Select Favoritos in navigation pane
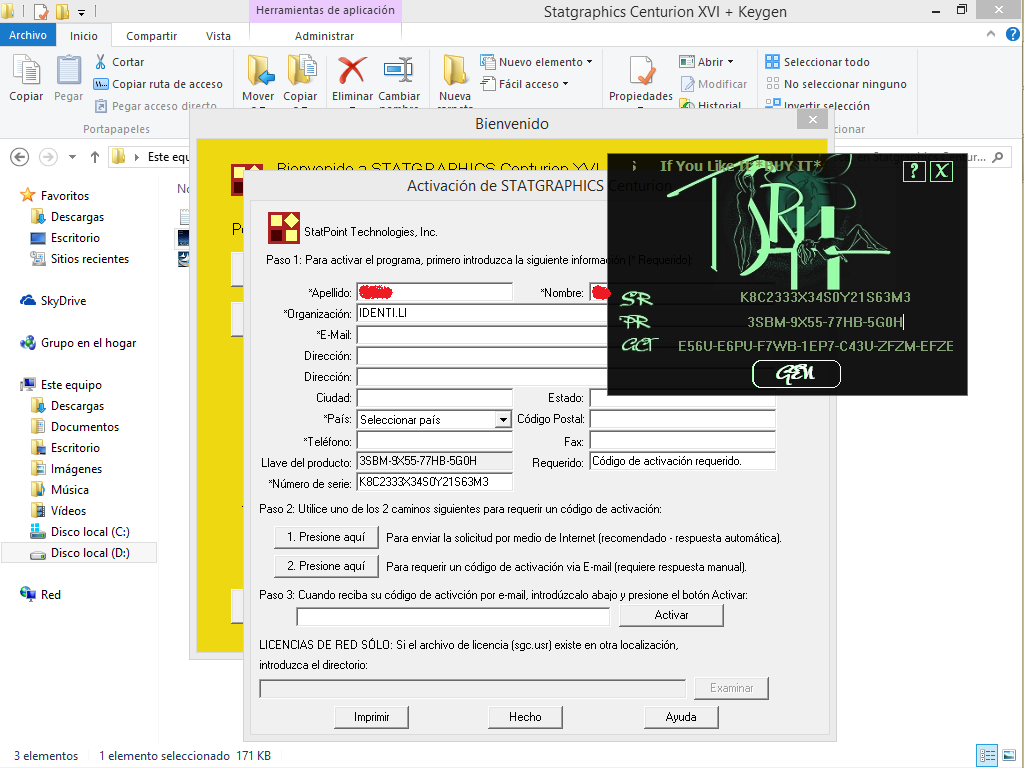 pos(55,195)
